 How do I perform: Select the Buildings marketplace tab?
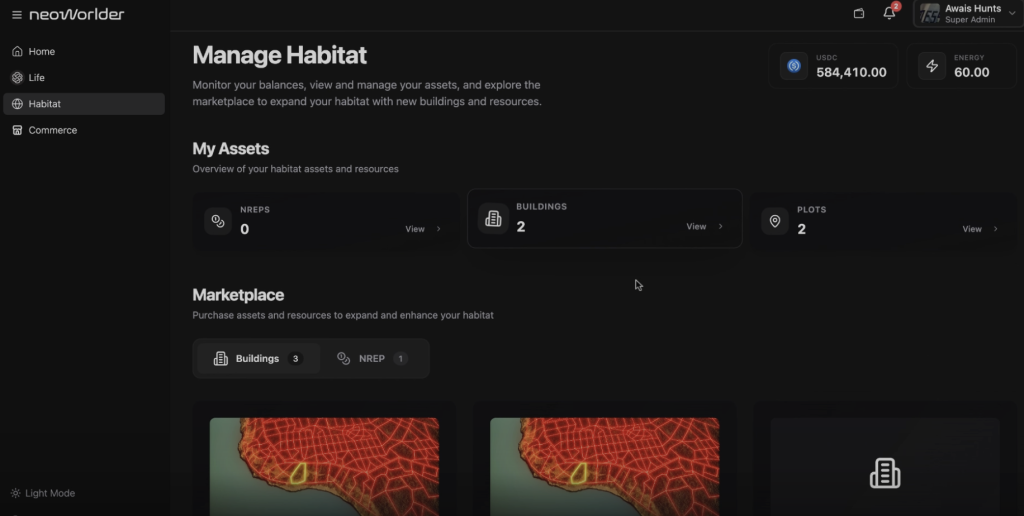(258, 358)
